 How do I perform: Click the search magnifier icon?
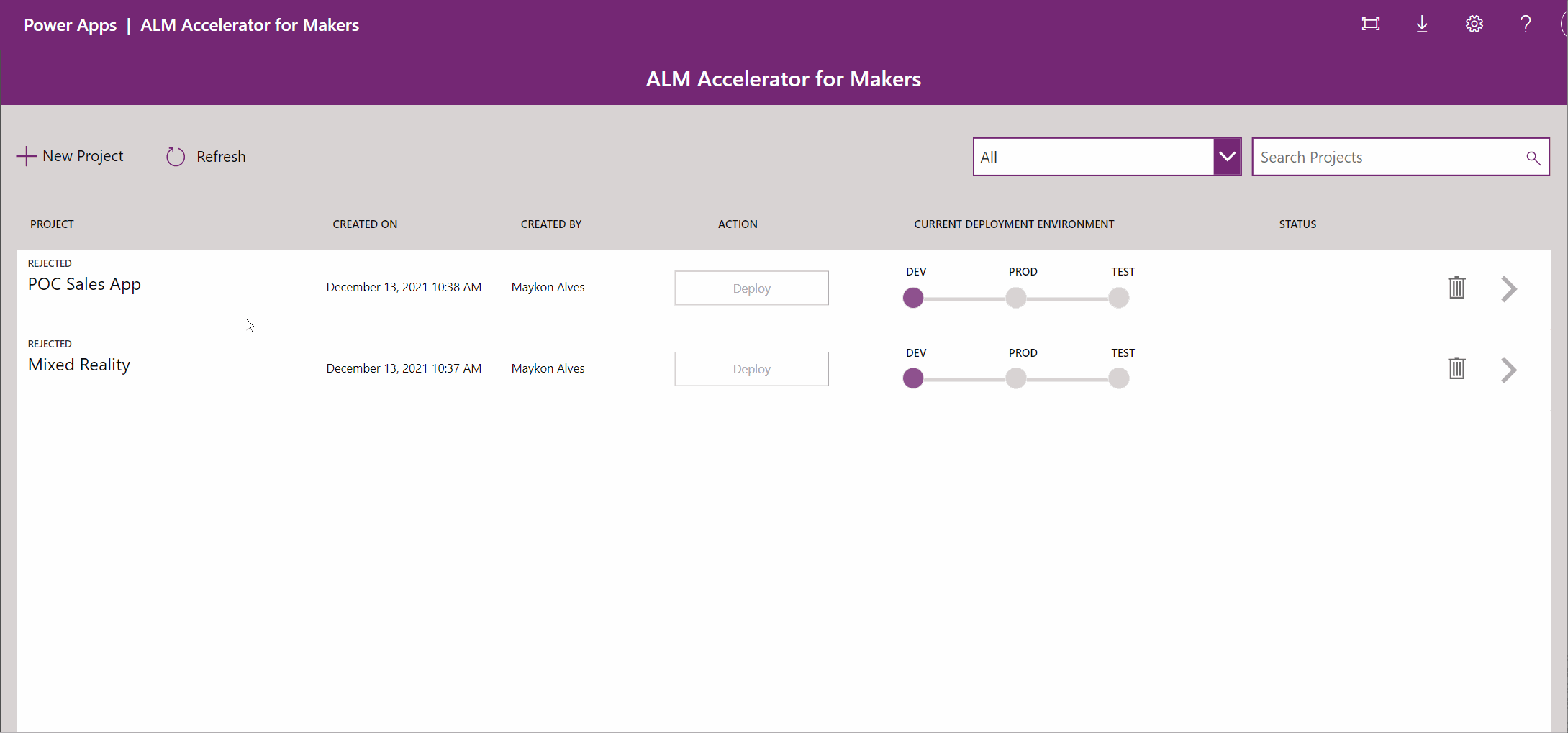pyautogui.click(x=1533, y=157)
